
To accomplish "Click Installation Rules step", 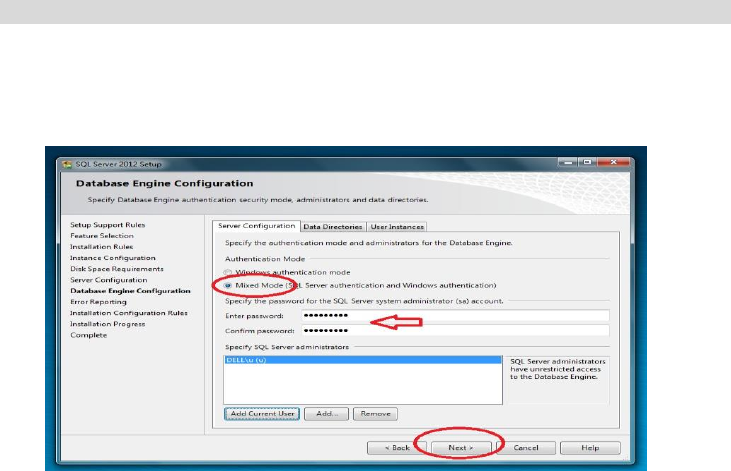I will click(x=102, y=247).
